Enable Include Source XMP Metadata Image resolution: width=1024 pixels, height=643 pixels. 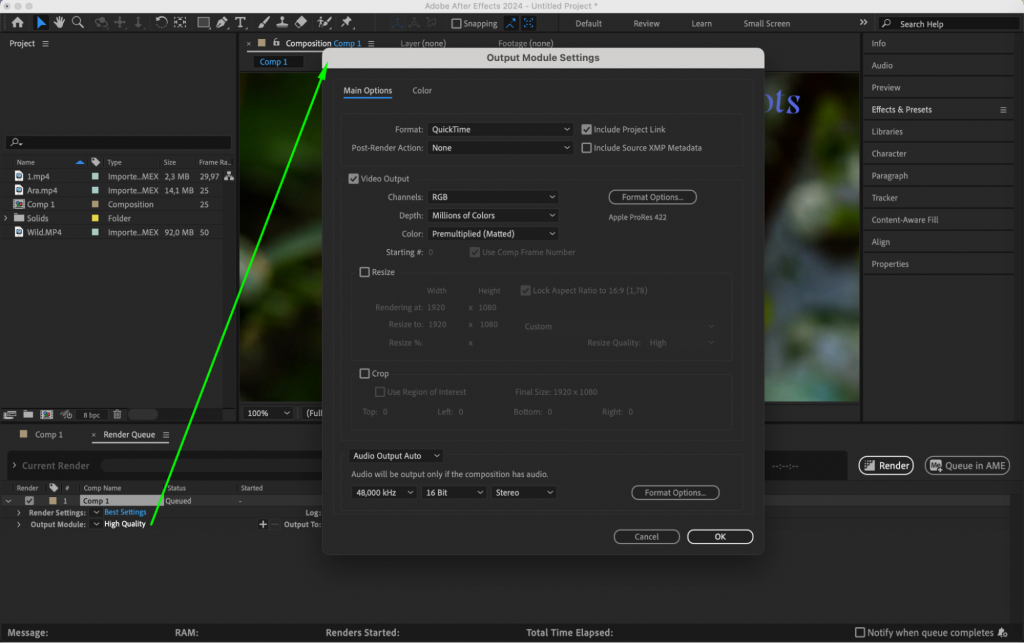[x=587, y=148]
